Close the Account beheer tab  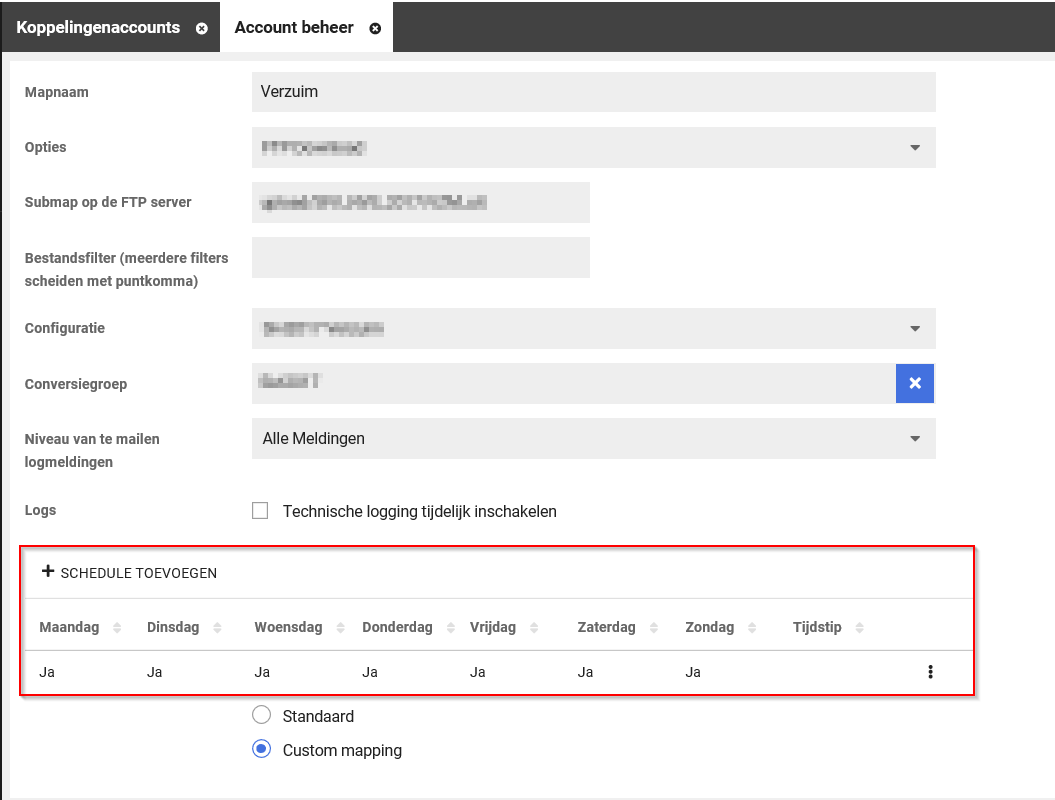pyautogui.click(x=375, y=28)
